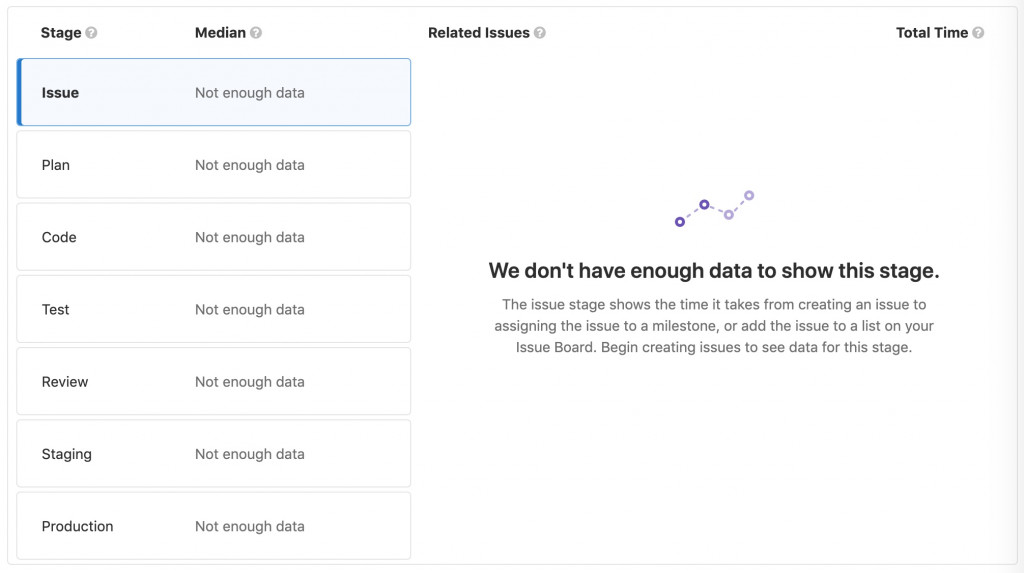Viewport: 1024px width, 573px height.
Task: Click the 'We don't have enough data' heading
Action: tap(714, 271)
